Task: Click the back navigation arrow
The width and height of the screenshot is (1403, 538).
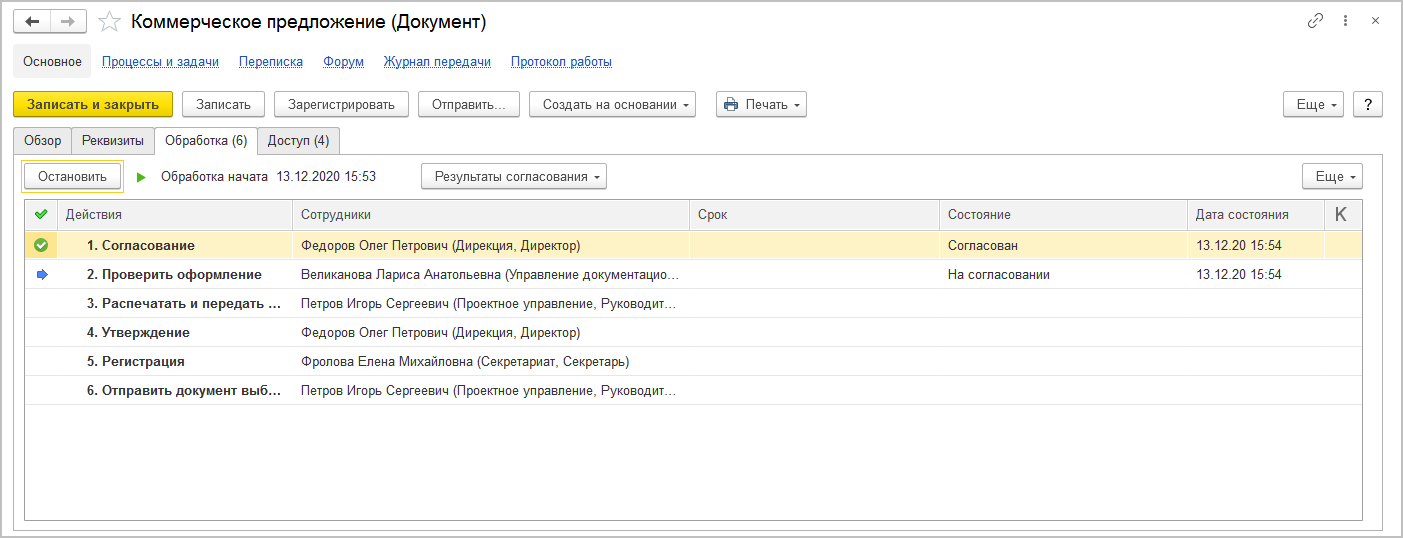Action: (x=32, y=21)
